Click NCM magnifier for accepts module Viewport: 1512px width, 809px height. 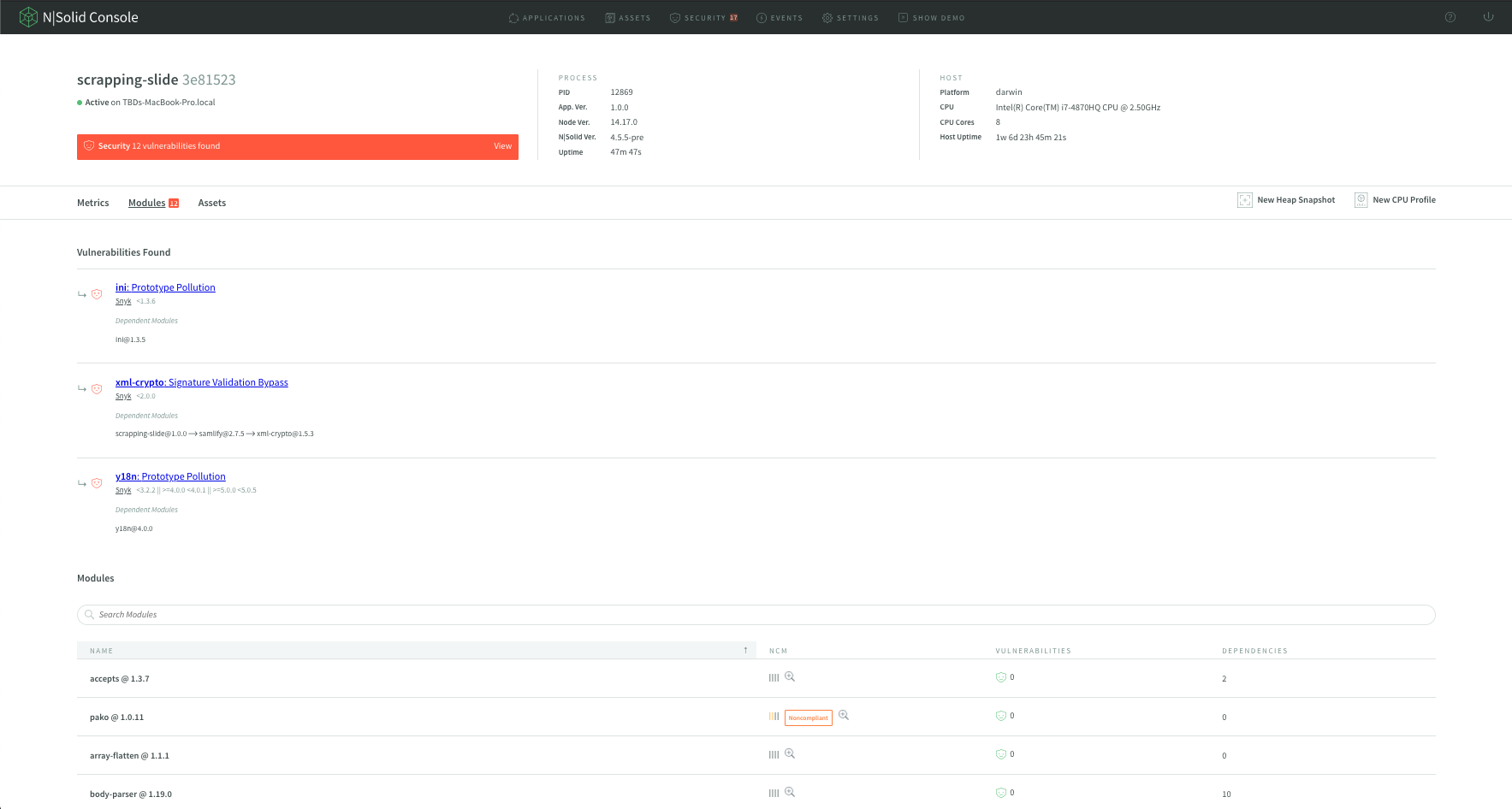click(x=790, y=676)
